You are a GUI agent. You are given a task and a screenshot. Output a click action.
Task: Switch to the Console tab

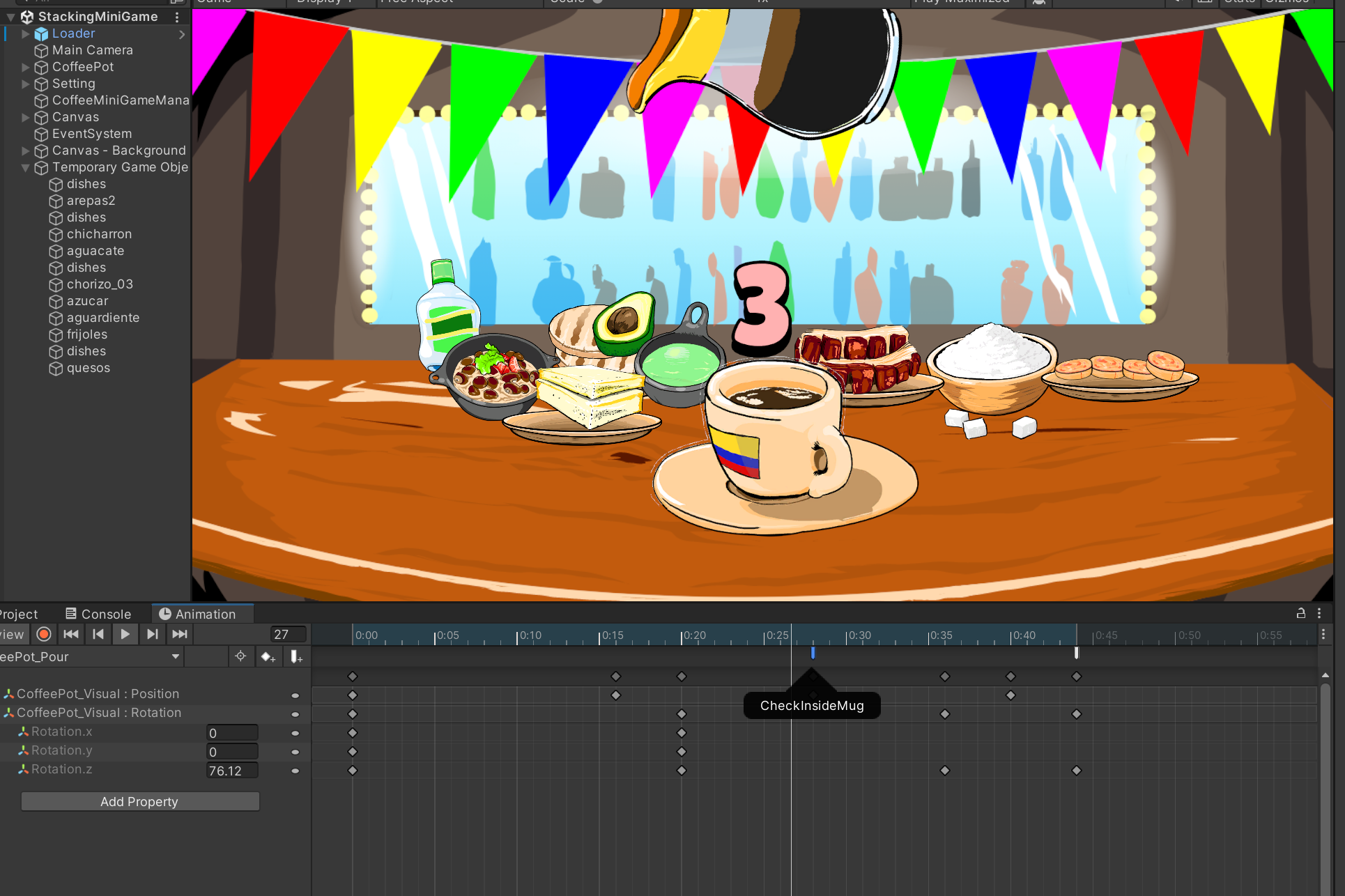tap(98, 614)
